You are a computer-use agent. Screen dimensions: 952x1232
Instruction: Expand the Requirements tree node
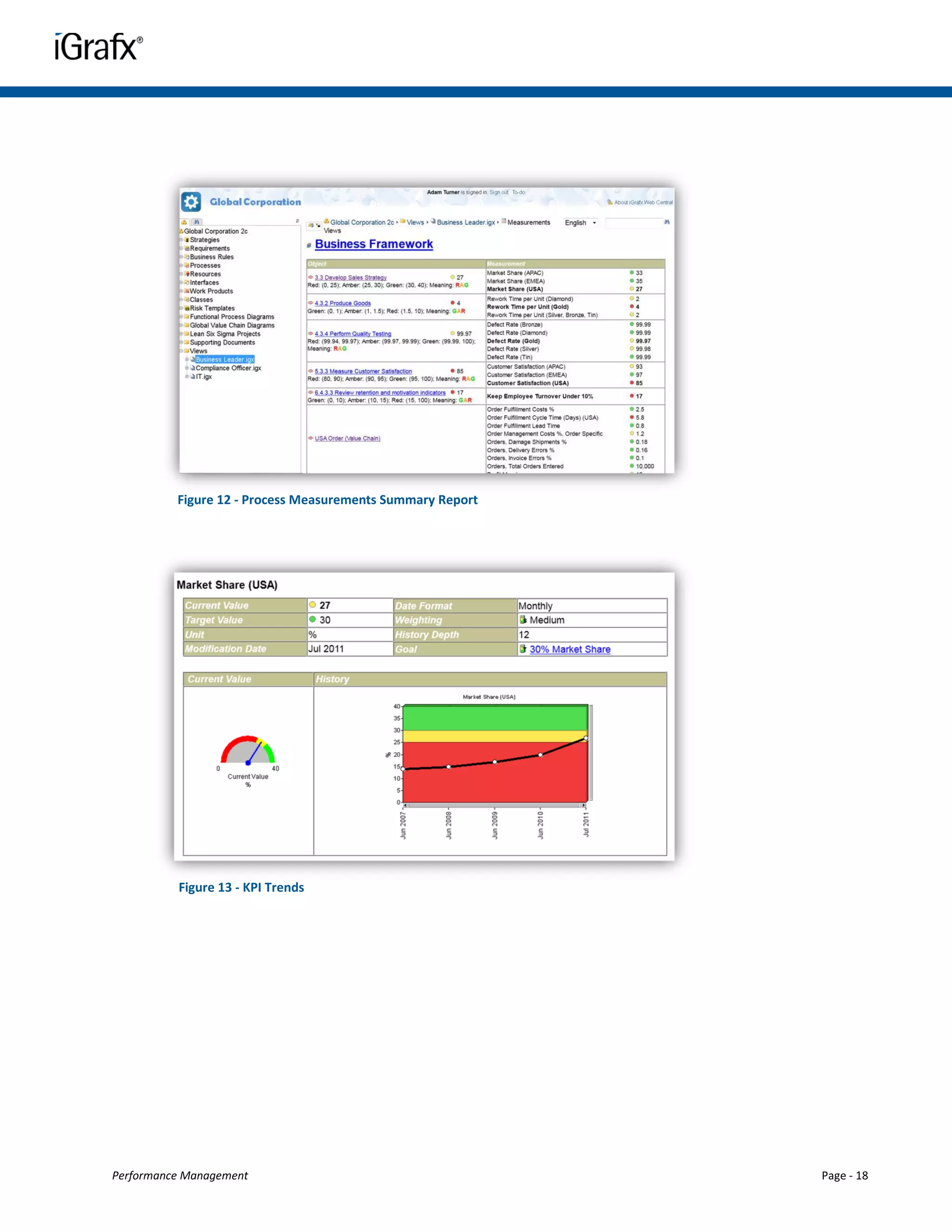[x=182, y=248]
